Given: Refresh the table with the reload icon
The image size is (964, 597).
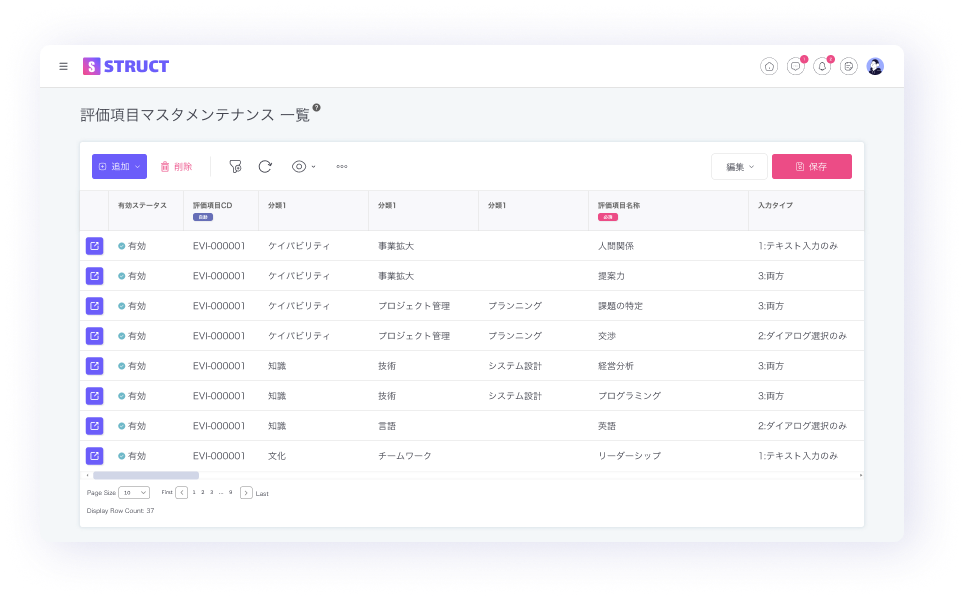Looking at the screenshot, I should (x=265, y=166).
